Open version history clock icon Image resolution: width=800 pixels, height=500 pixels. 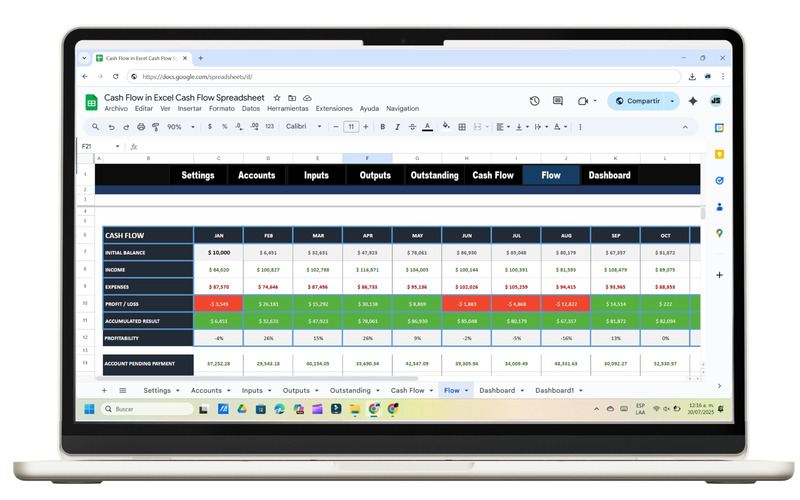(x=534, y=101)
